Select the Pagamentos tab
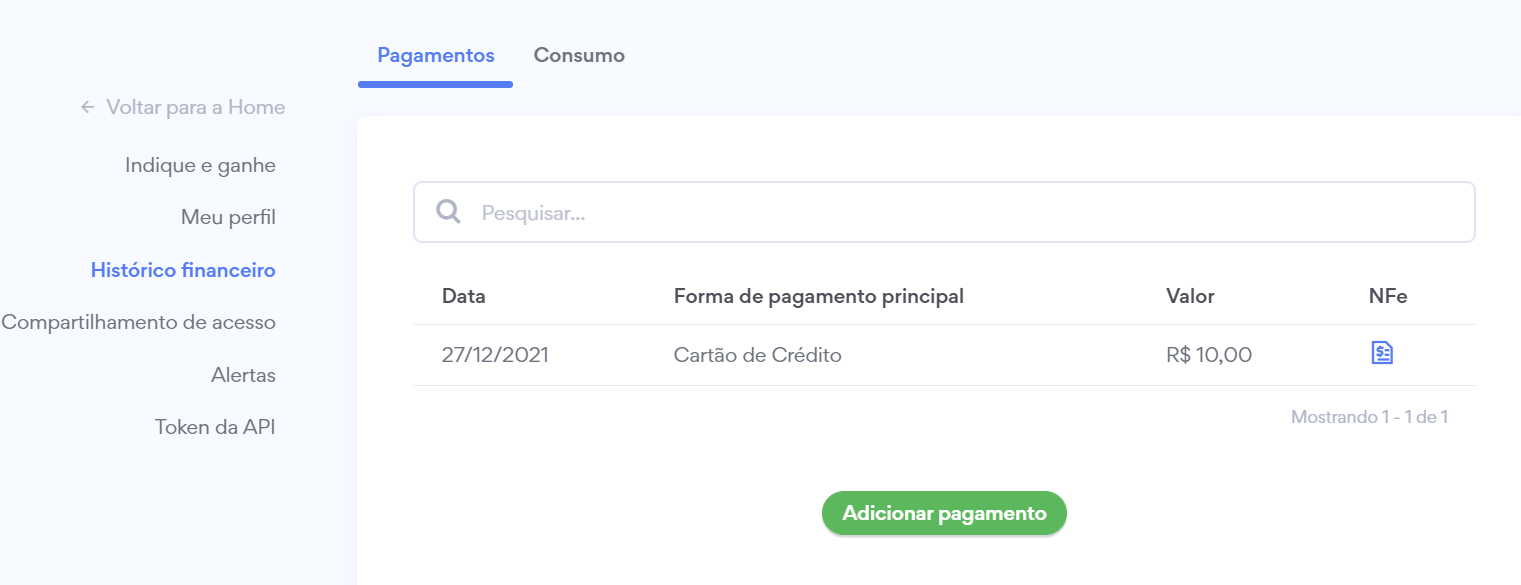Viewport: 1521px width, 585px height. (x=435, y=56)
